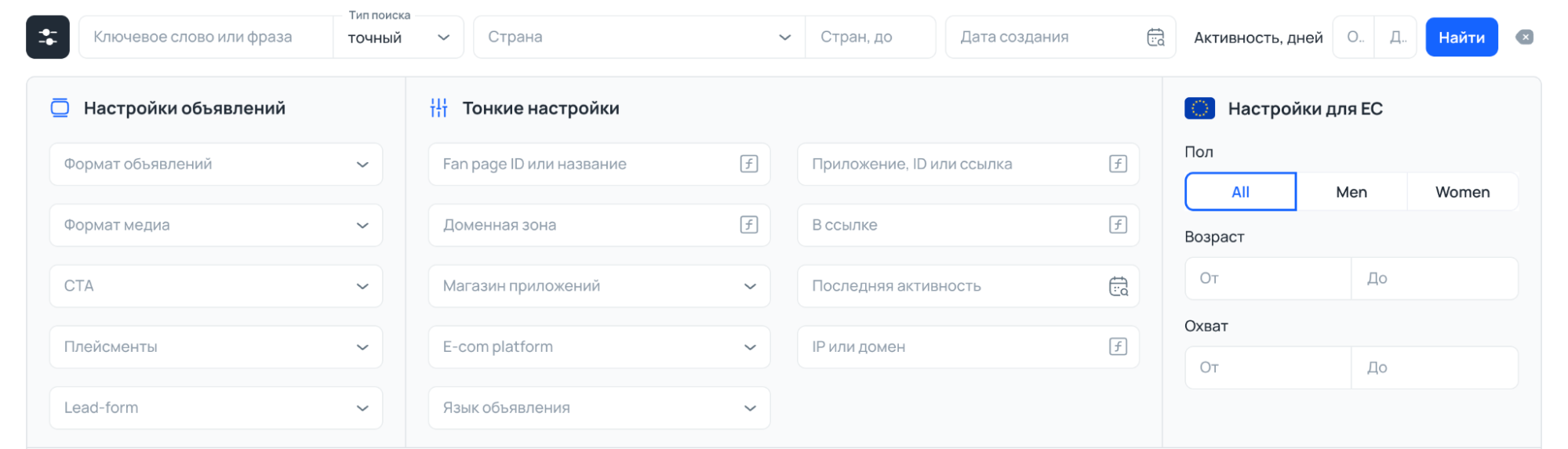Click the blue Найти search button

tap(1461, 37)
